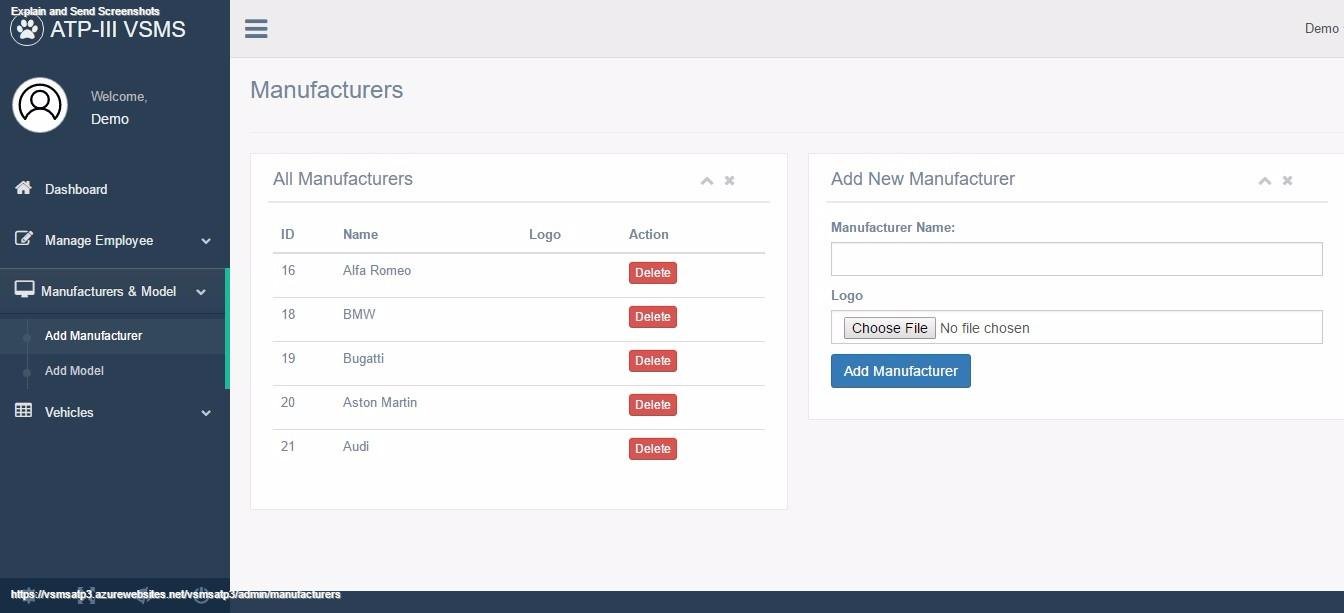The width and height of the screenshot is (1344, 613).
Task: Expand Manage Employee submenu arrow
Action: pyautogui.click(x=206, y=241)
